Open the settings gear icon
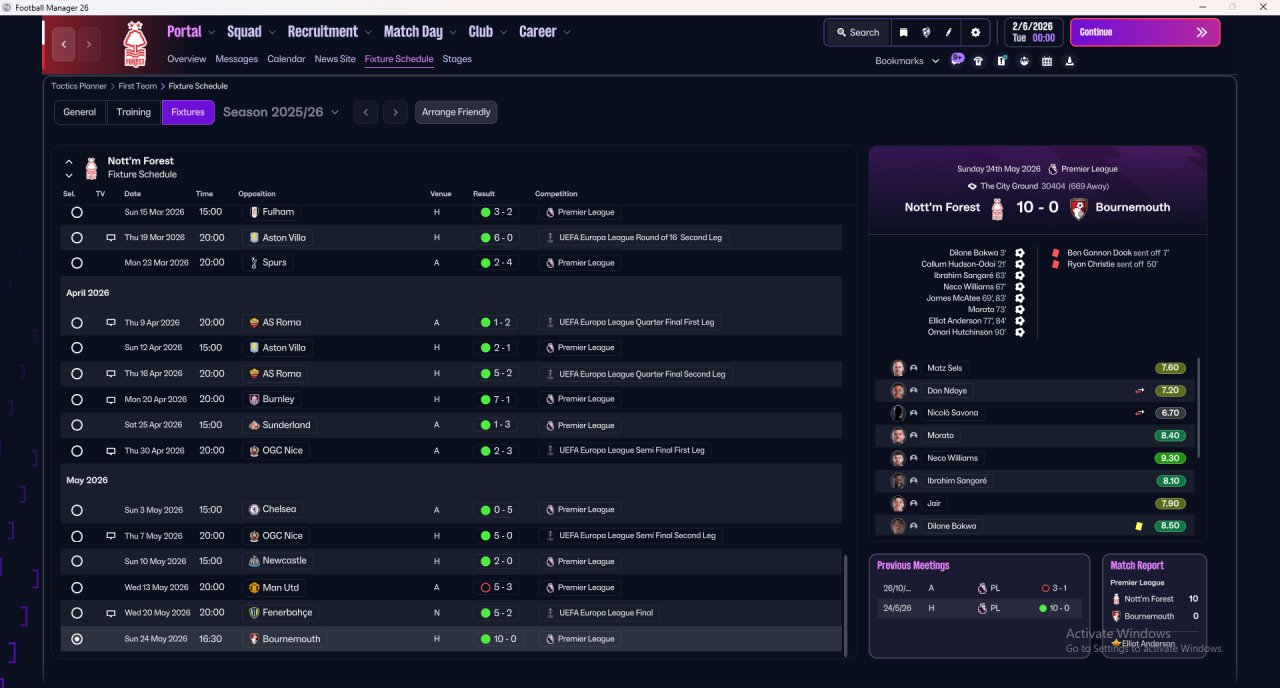This screenshot has height=688, width=1280. (x=976, y=32)
